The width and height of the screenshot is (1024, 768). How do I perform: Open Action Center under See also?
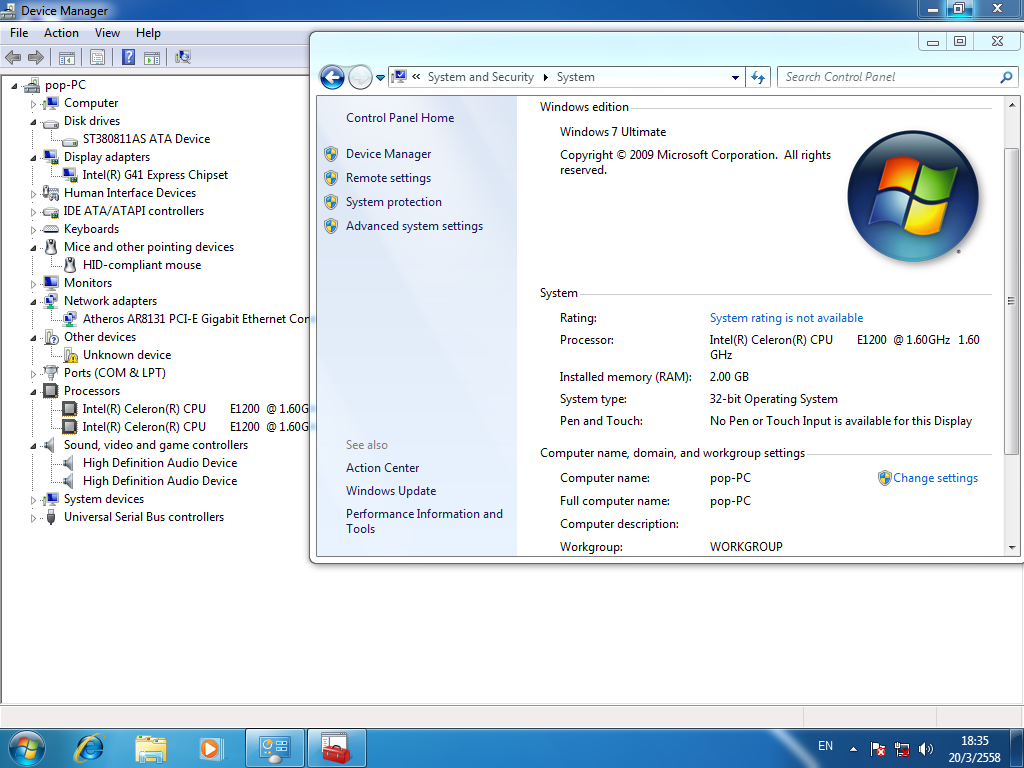click(383, 468)
